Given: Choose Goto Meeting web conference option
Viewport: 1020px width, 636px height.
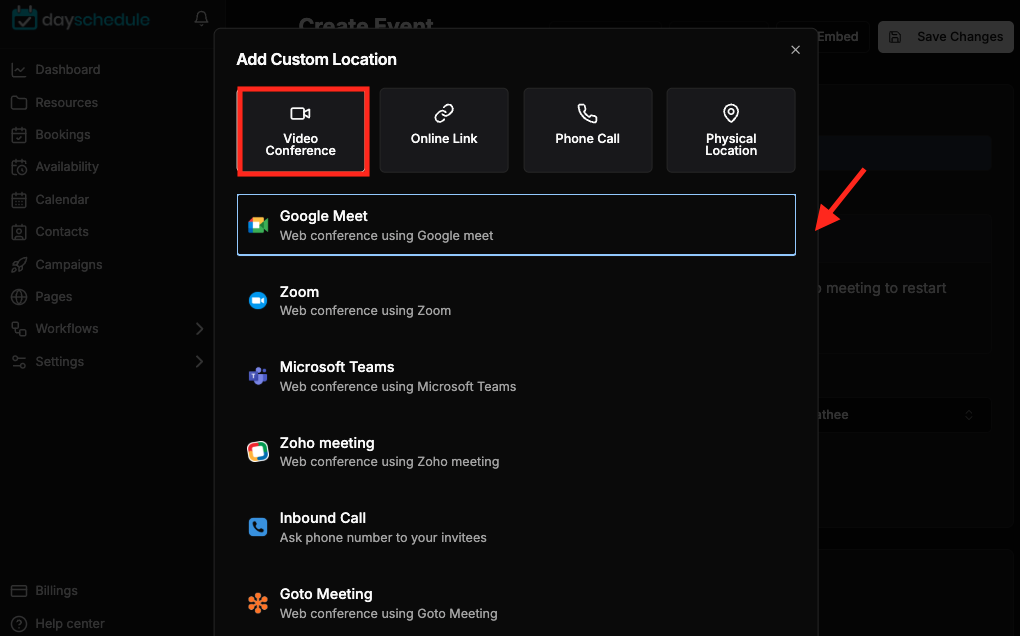Looking at the screenshot, I should (x=517, y=603).
